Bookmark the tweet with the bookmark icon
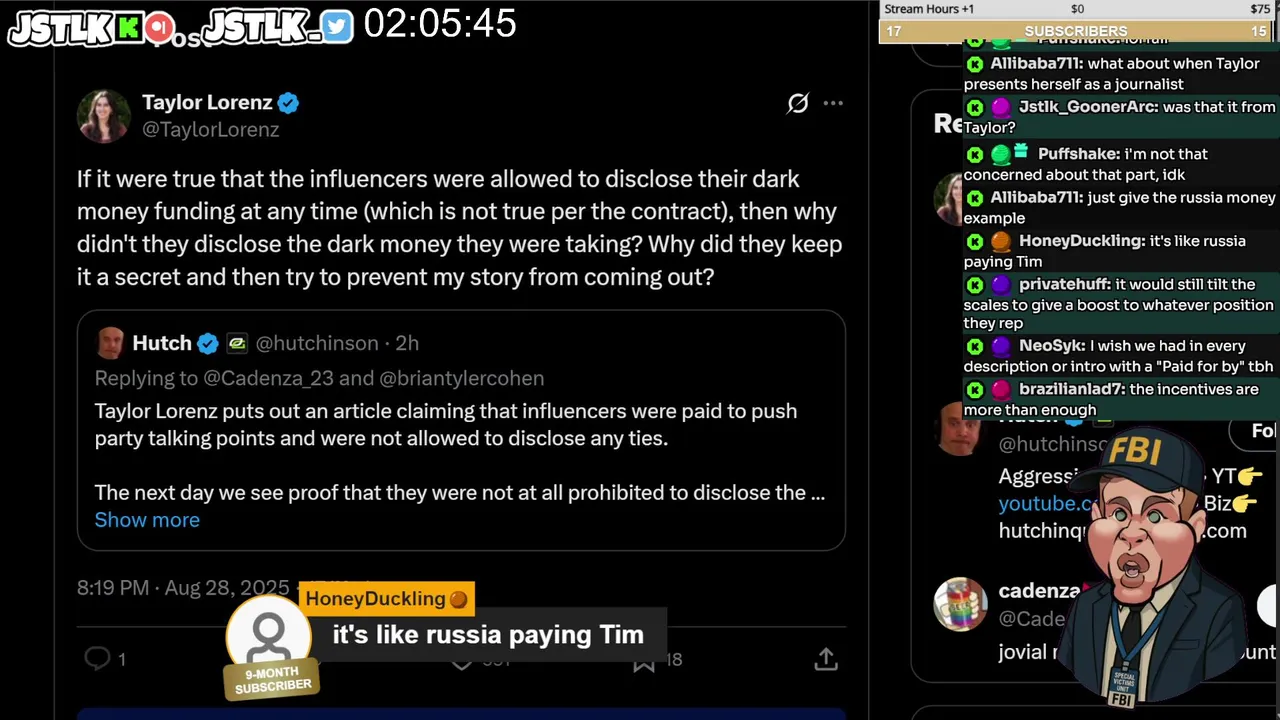This screenshot has height=720, width=1280. pyautogui.click(x=644, y=660)
